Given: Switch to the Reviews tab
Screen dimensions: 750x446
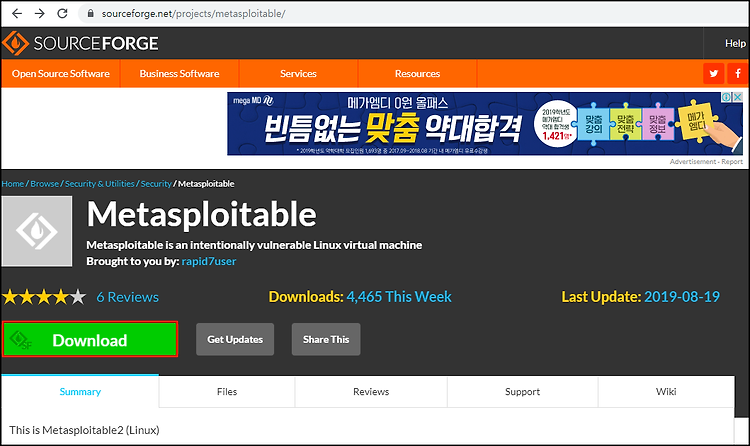Looking at the screenshot, I should coord(371,391).
